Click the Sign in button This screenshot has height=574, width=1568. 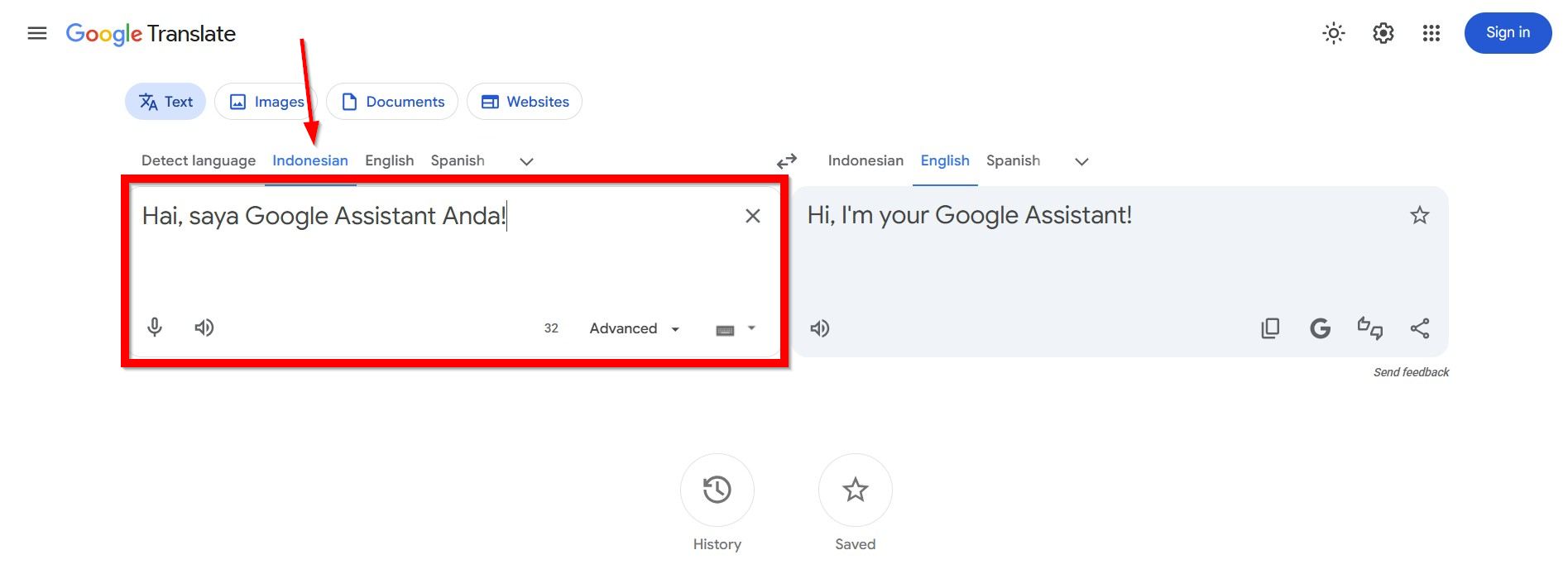pos(1508,33)
